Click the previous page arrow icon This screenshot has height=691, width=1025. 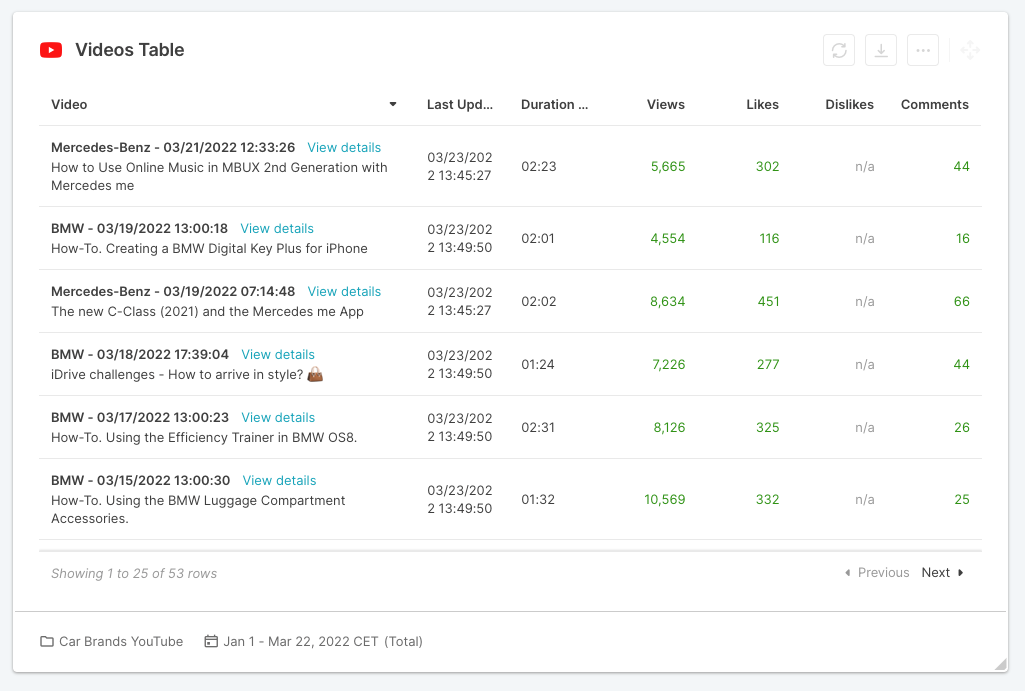coord(848,573)
